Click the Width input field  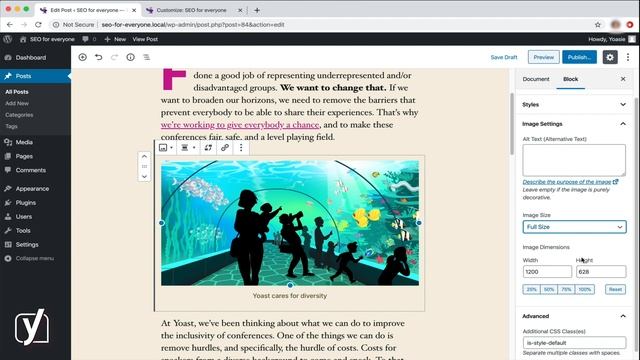pos(547,271)
